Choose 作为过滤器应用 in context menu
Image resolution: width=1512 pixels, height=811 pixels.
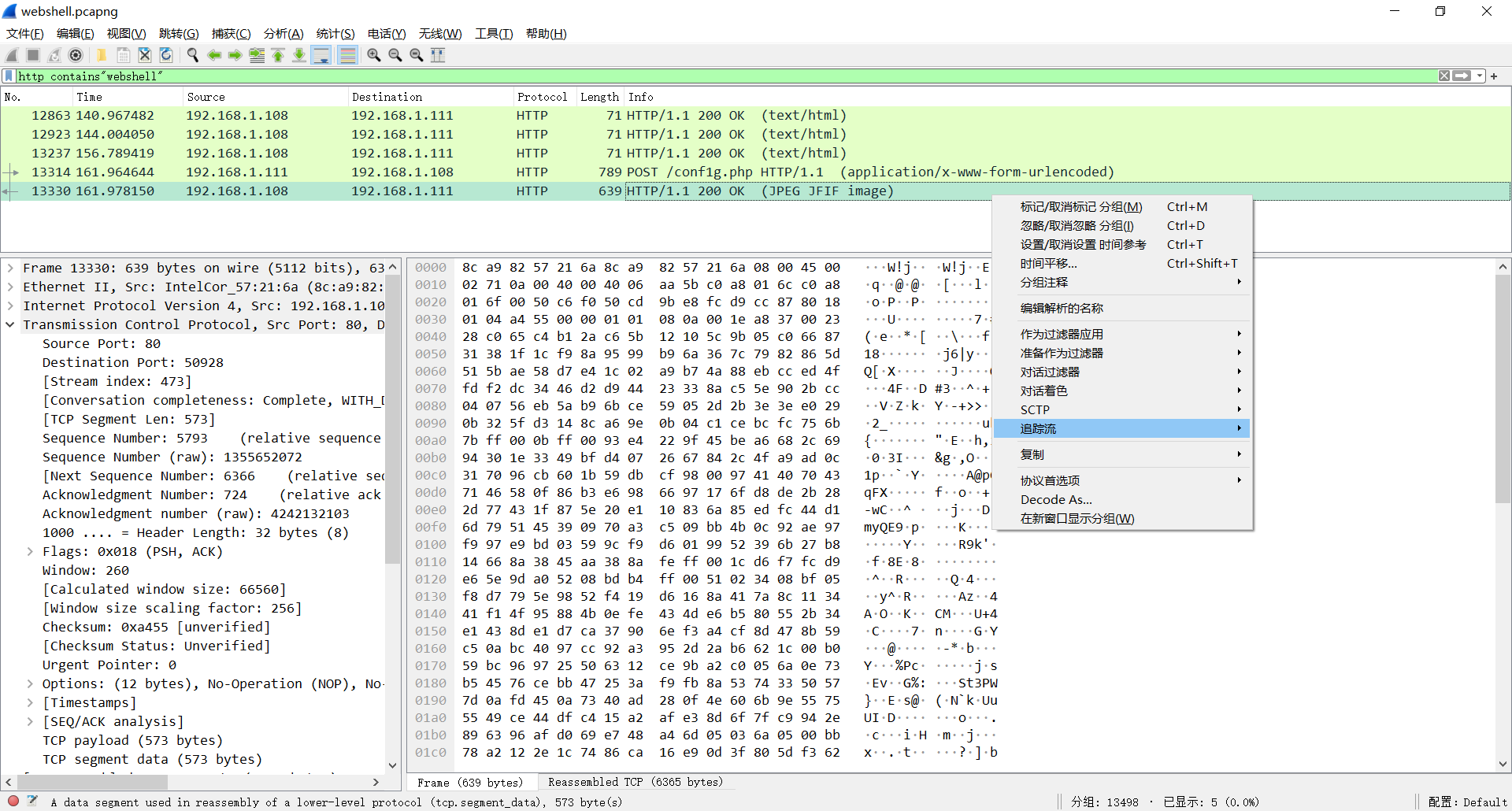1122,334
